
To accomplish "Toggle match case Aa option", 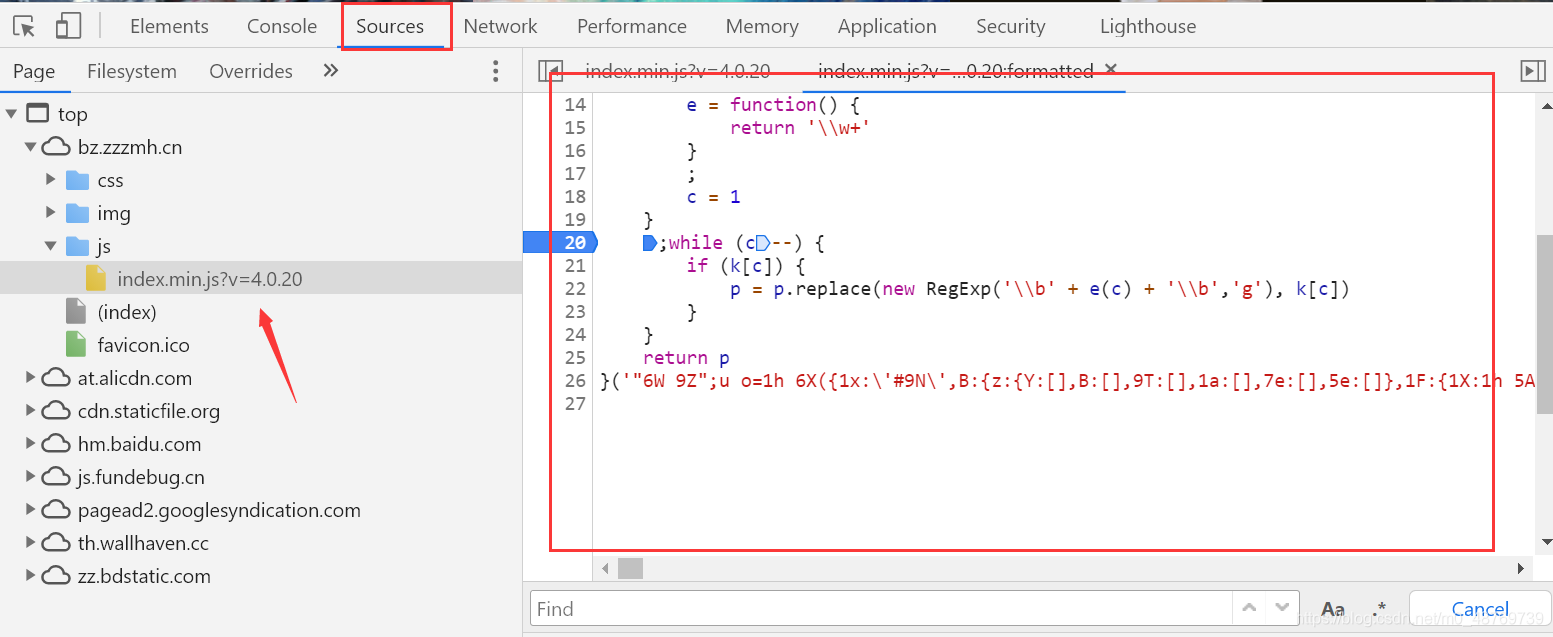I will tap(1333, 609).
